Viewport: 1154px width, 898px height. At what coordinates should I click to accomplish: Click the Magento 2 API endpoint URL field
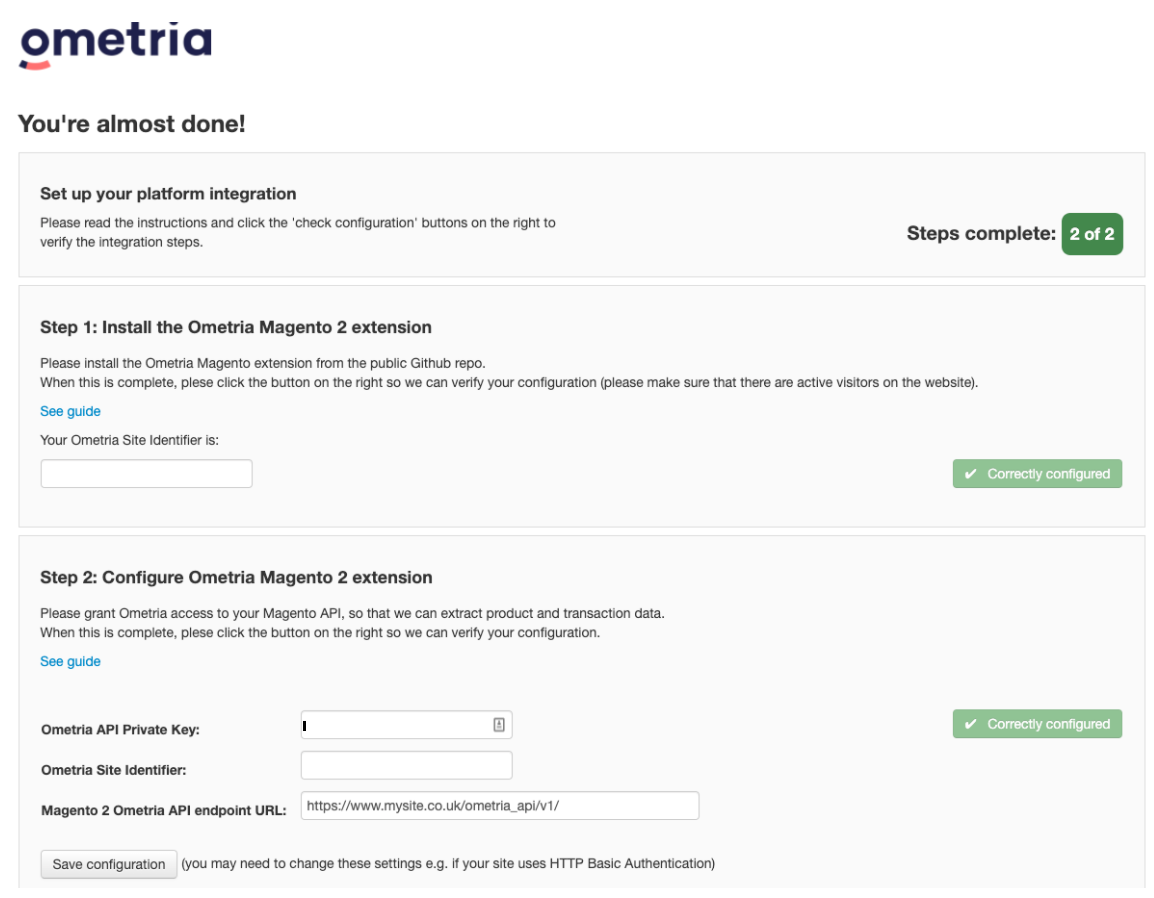pyautogui.click(x=499, y=806)
